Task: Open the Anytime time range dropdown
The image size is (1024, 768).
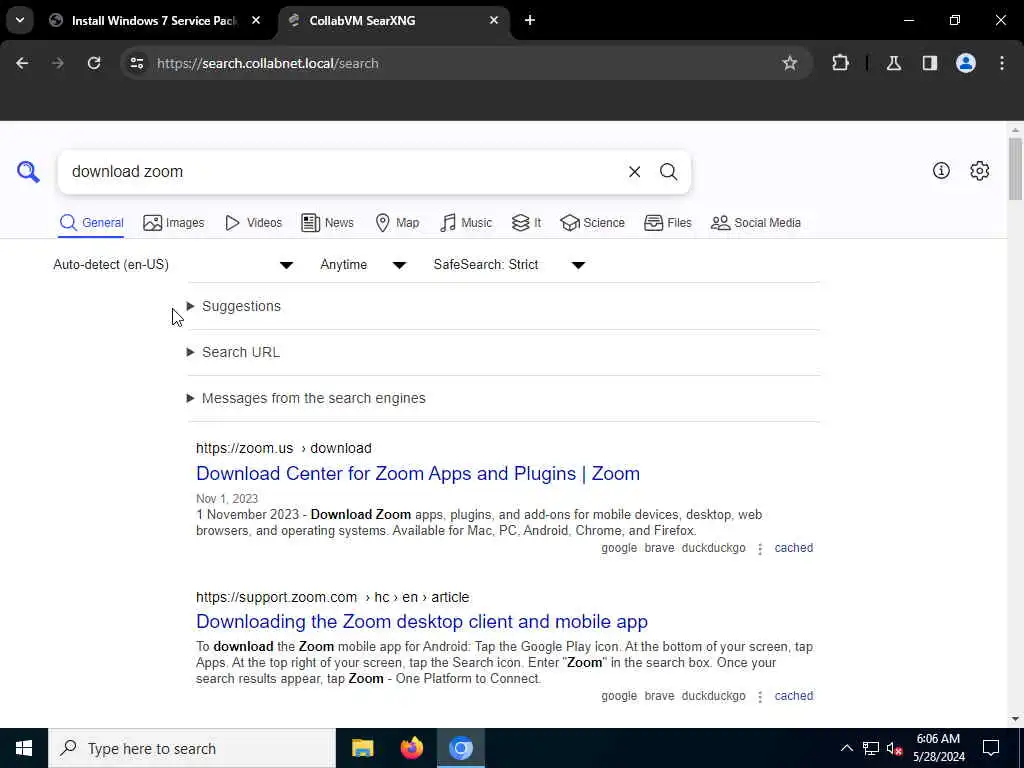Action: (x=363, y=264)
